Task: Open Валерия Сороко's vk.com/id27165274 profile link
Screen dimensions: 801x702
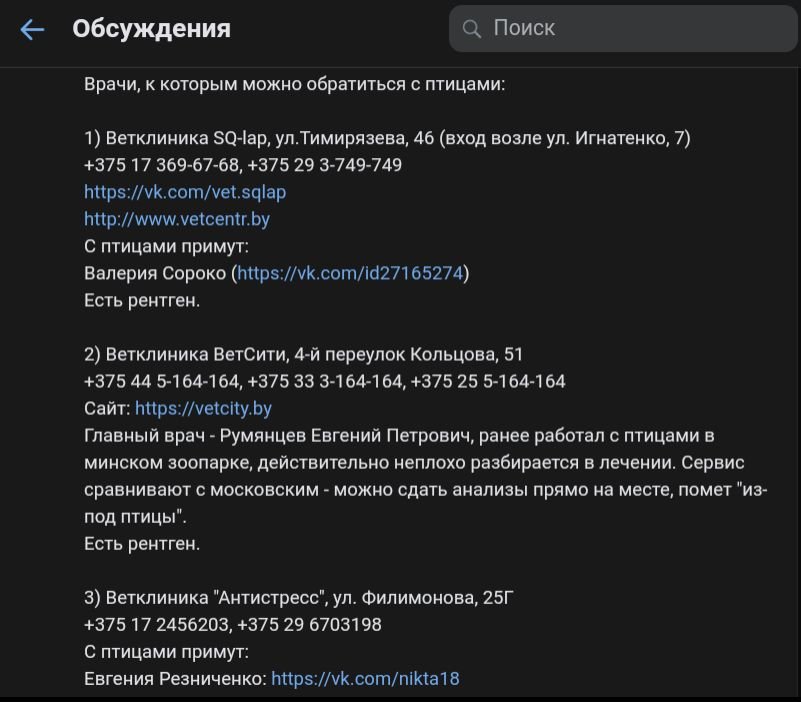Action: [350, 273]
